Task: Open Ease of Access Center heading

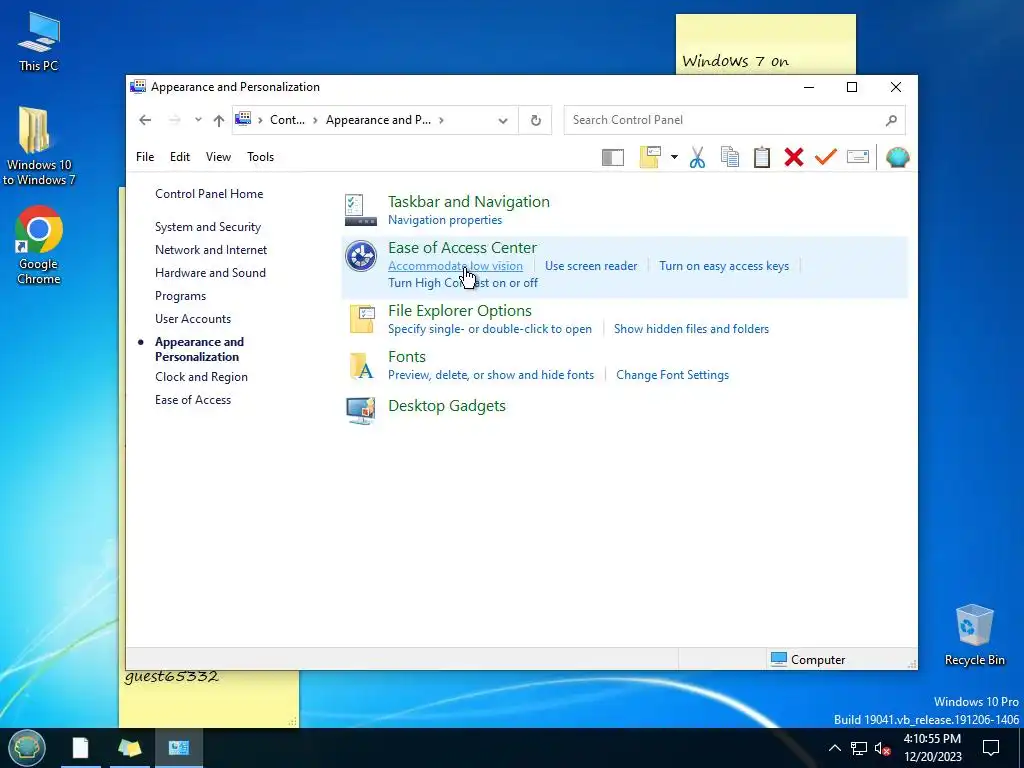Action: pyautogui.click(x=462, y=248)
